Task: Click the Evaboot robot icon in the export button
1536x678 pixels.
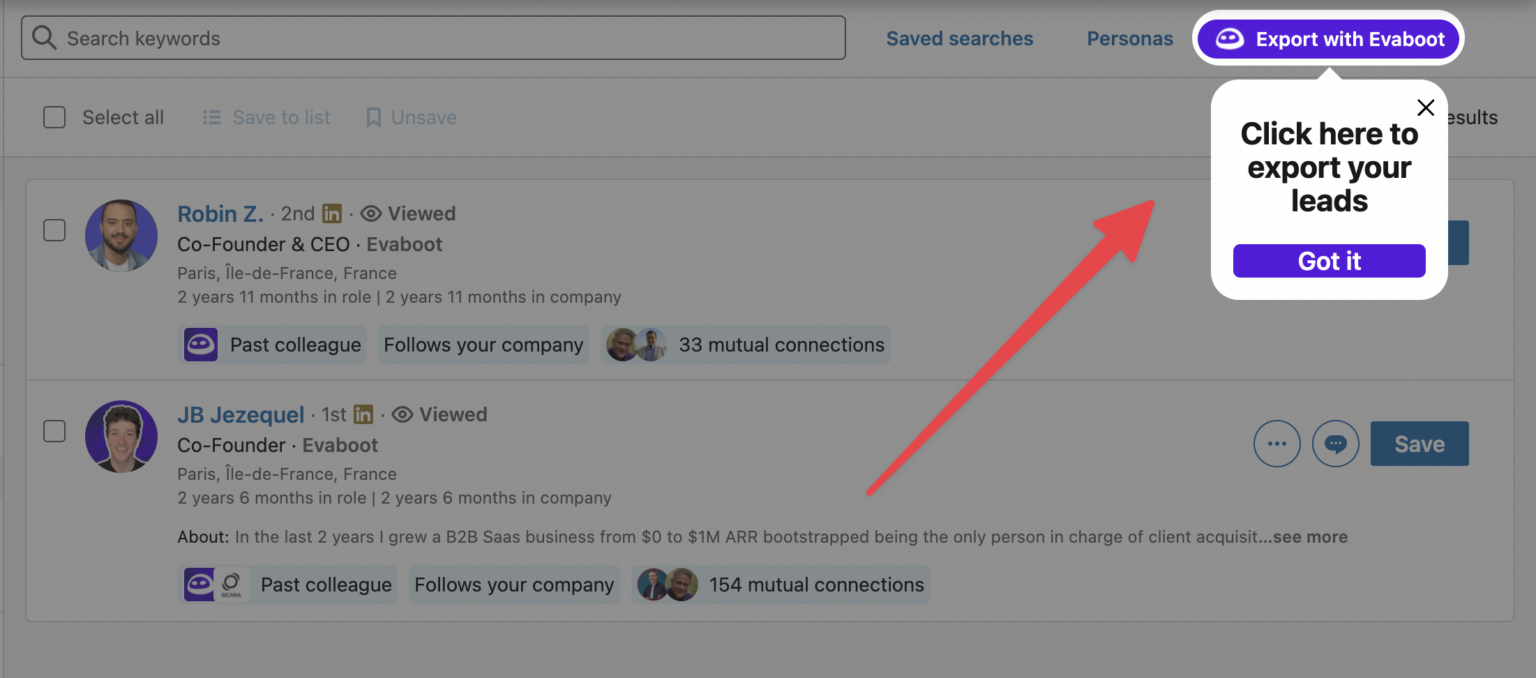Action: [x=1230, y=38]
